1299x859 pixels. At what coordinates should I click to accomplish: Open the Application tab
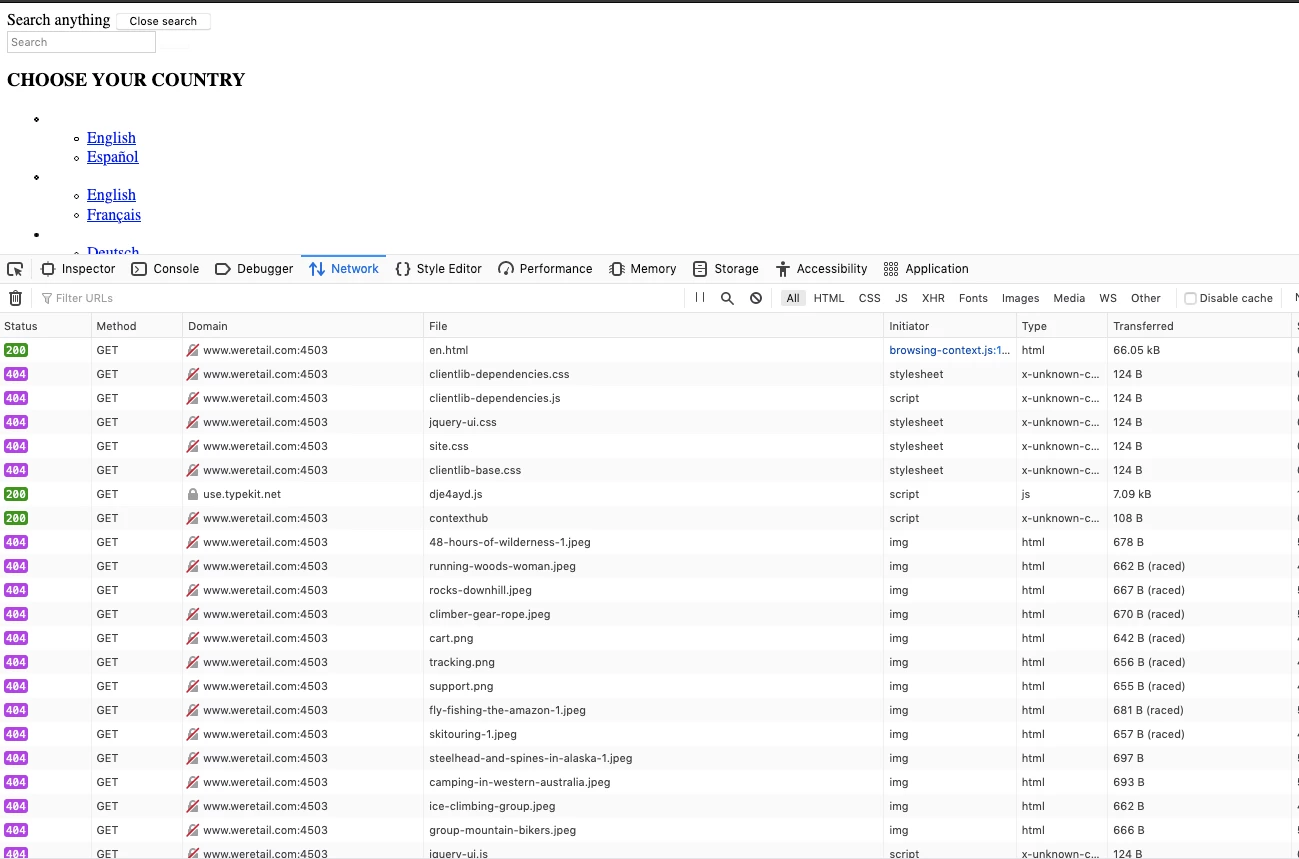pos(926,269)
